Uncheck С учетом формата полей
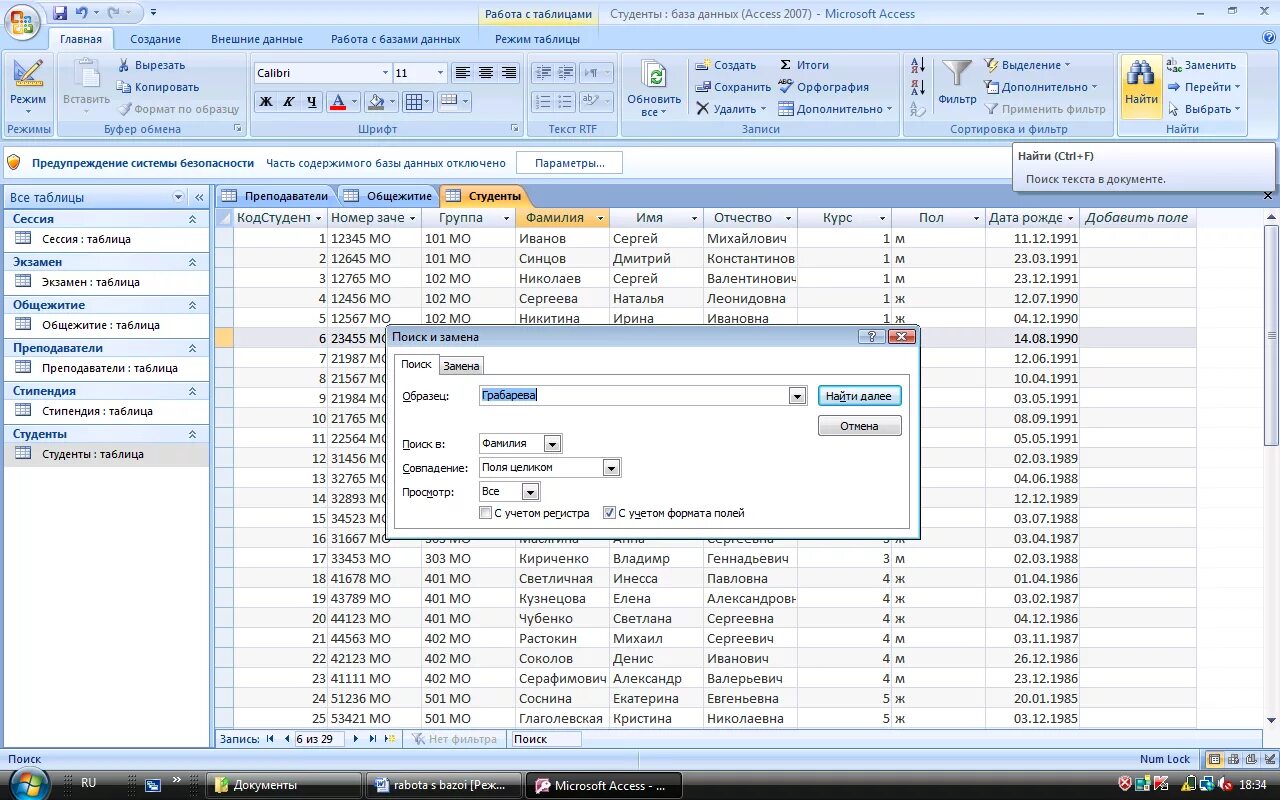Viewport: 1280px width, 800px height. [609, 513]
